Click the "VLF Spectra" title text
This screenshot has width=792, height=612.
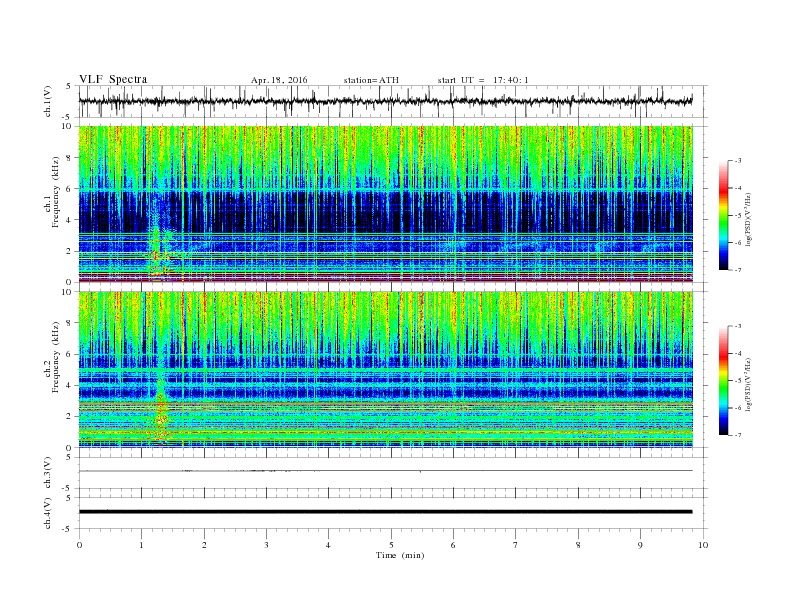pyautogui.click(x=113, y=79)
